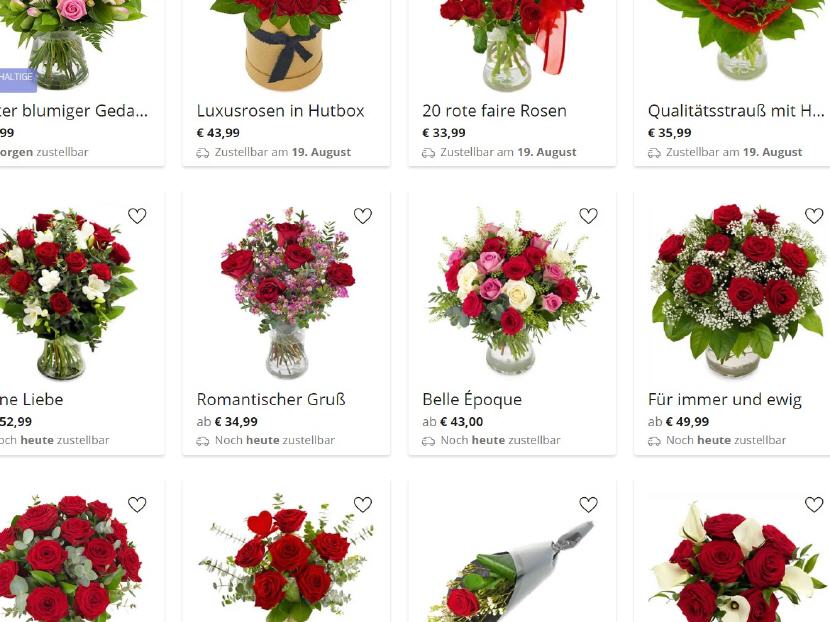The image size is (830, 622).
Task: Toggle heart on Belle Époque bouquet
Action: pos(588,216)
